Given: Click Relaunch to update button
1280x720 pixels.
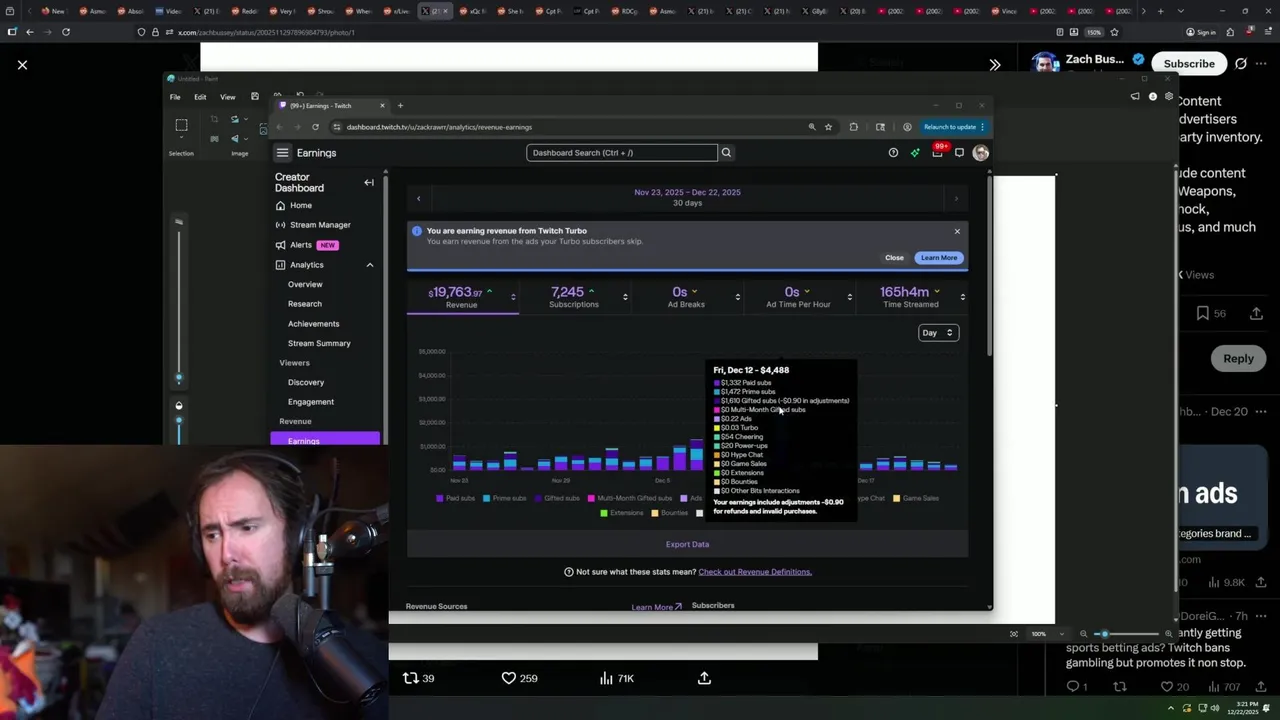Looking at the screenshot, I should (954, 127).
